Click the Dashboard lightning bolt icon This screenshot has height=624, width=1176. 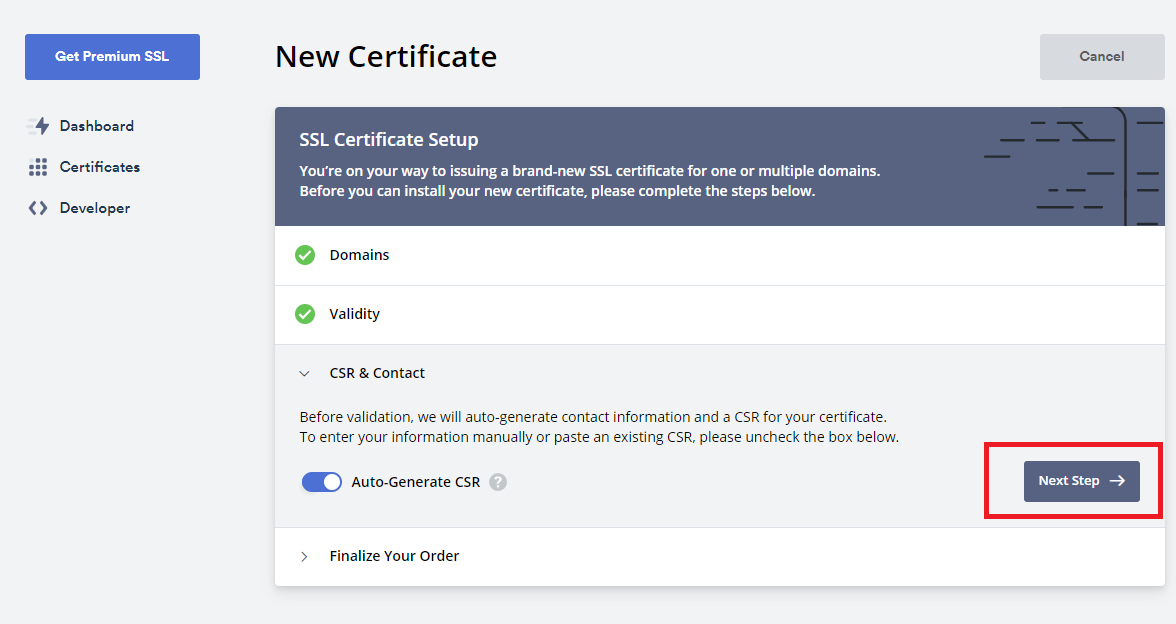[x=38, y=126]
